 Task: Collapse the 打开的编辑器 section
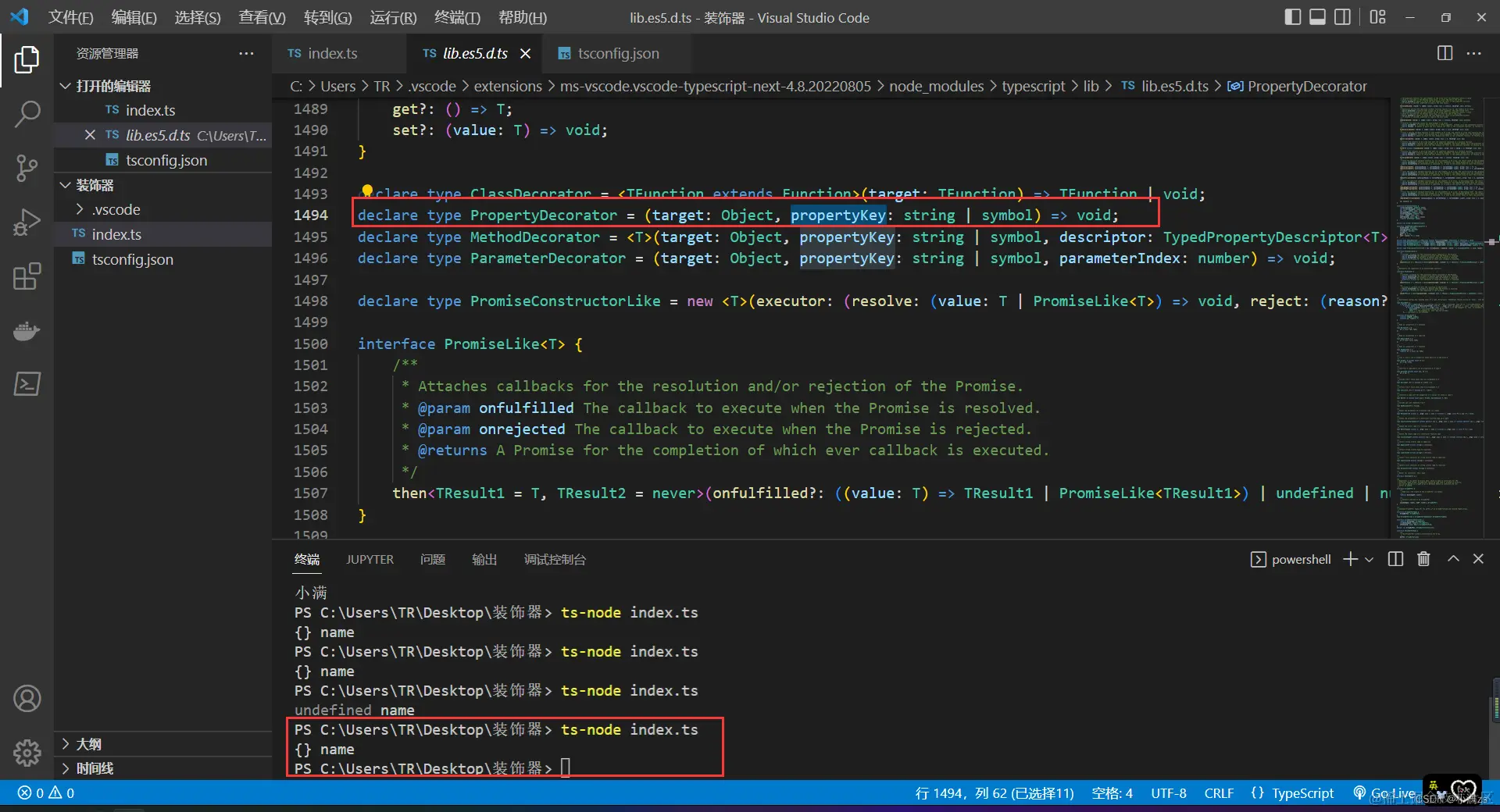(x=162, y=86)
